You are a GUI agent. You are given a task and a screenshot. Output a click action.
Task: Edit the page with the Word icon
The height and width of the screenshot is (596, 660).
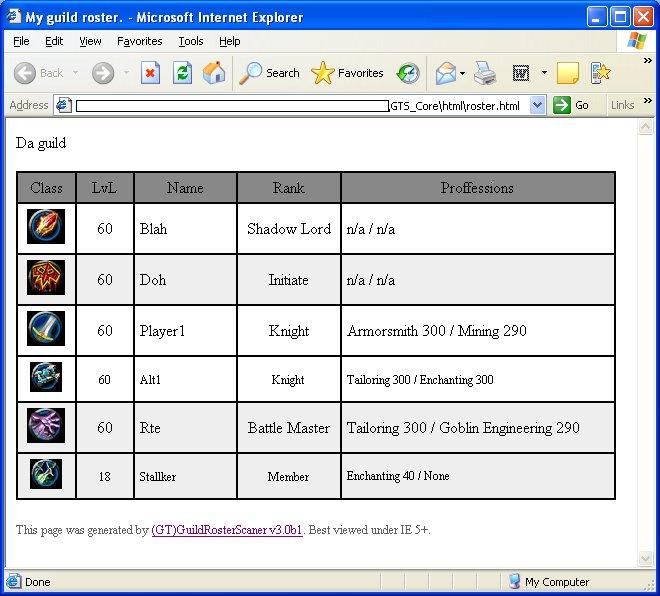pyautogui.click(x=521, y=73)
